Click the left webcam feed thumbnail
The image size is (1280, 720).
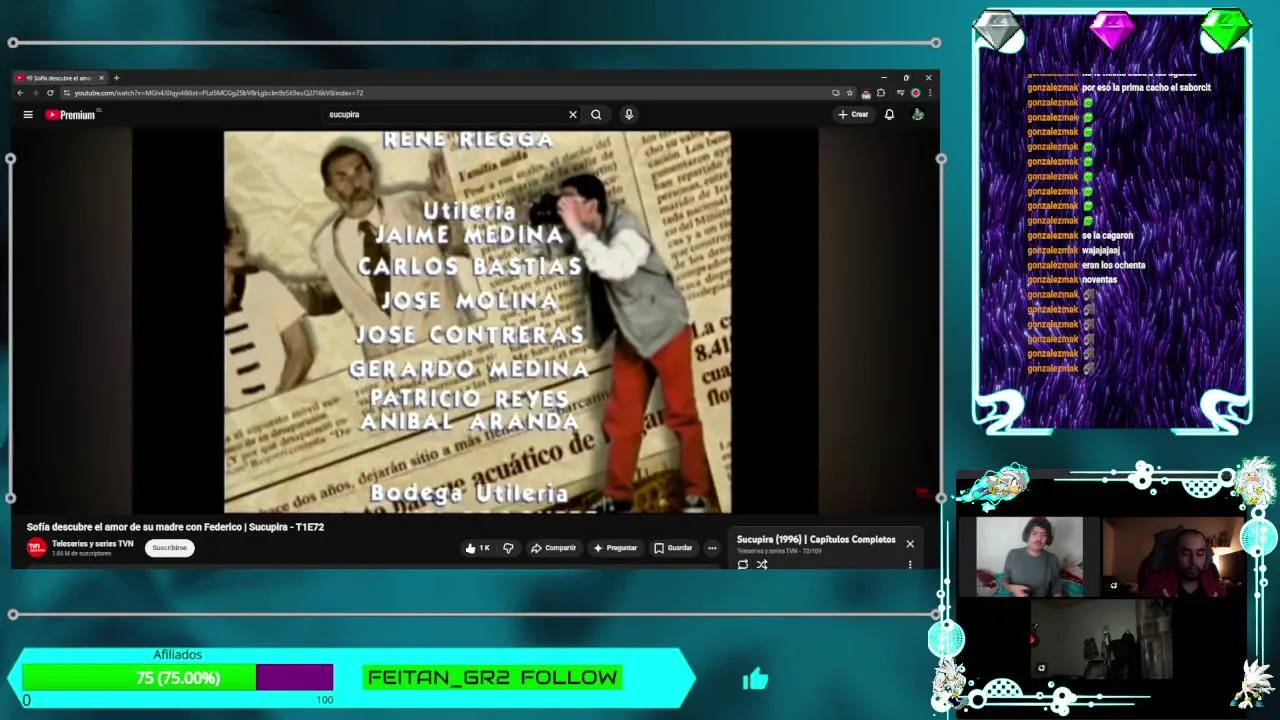tap(1029, 557)
